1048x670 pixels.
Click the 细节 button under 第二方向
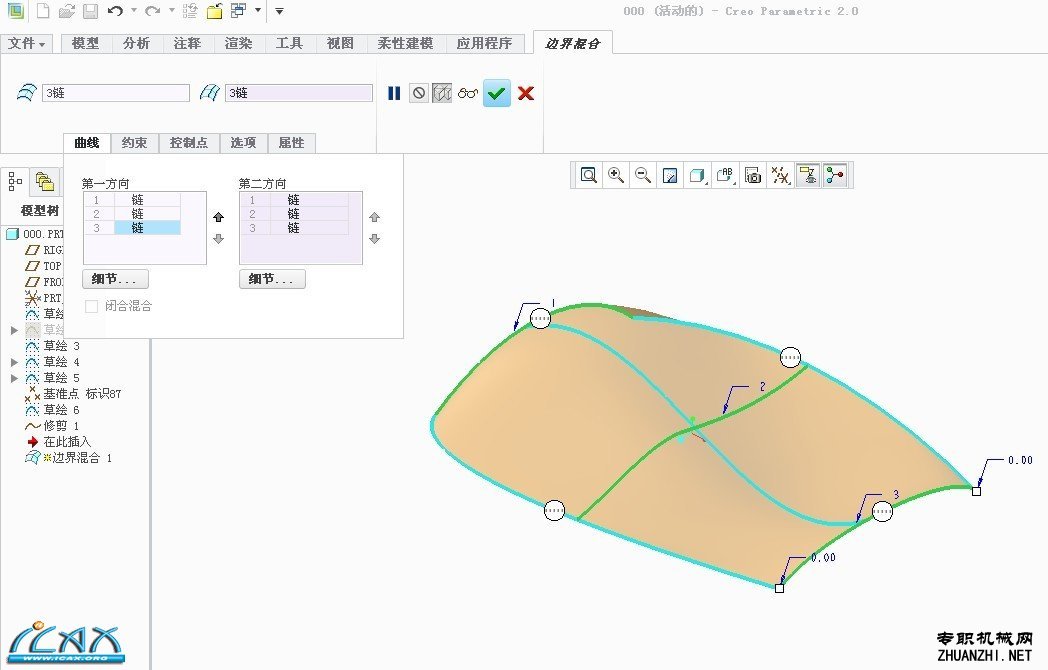(272, 279)
